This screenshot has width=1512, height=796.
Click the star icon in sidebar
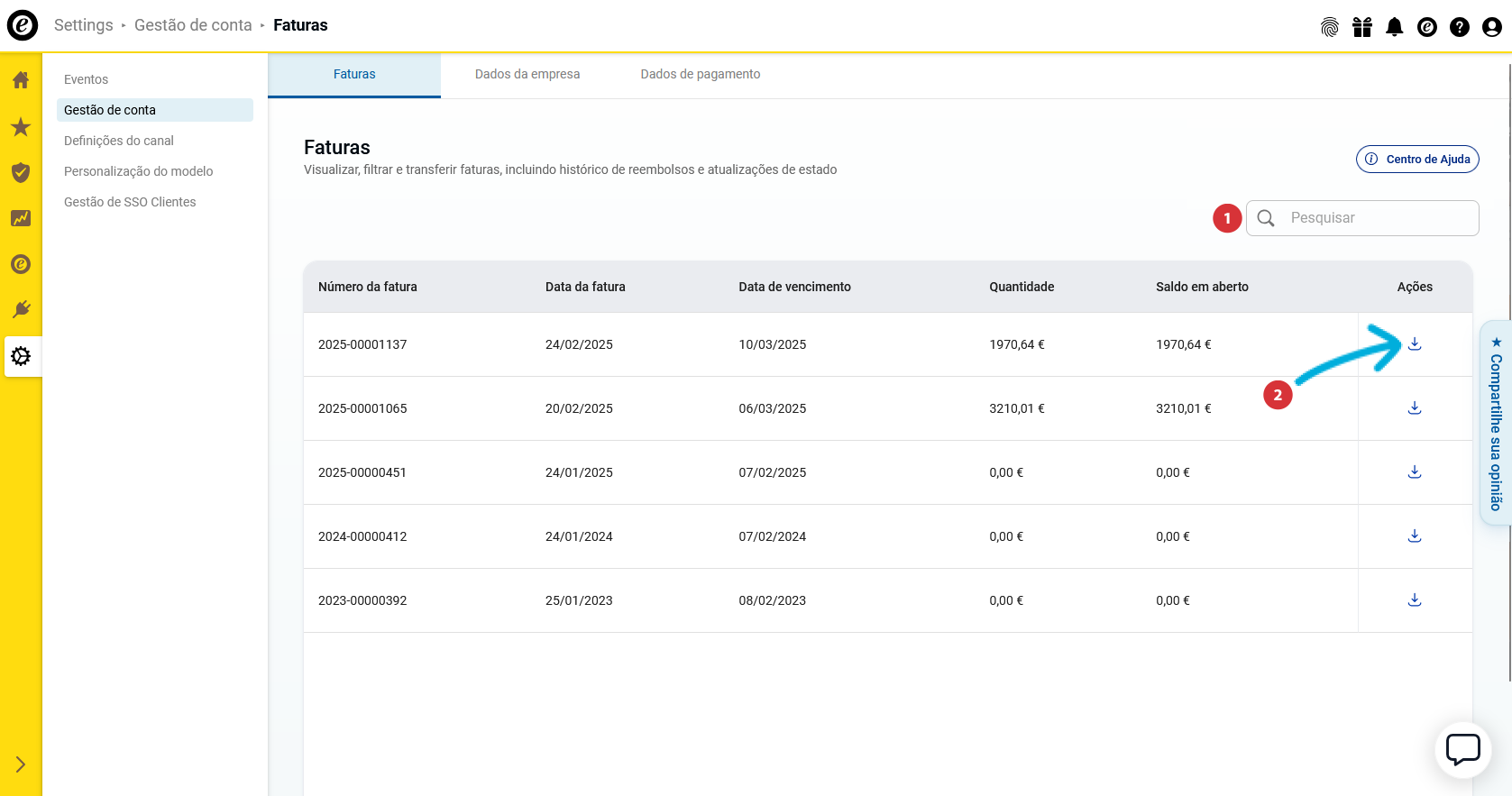(21, 127)
